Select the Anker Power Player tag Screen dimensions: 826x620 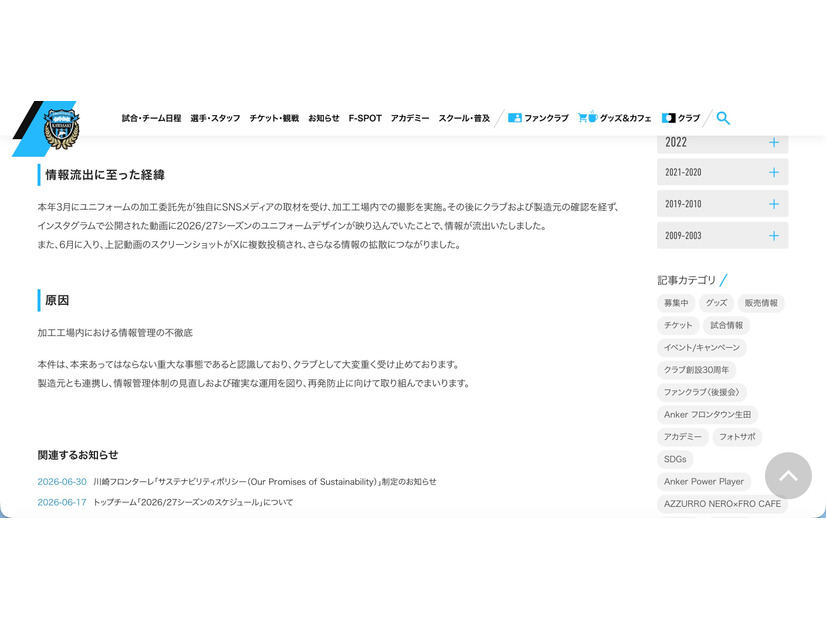pos(704,481)
